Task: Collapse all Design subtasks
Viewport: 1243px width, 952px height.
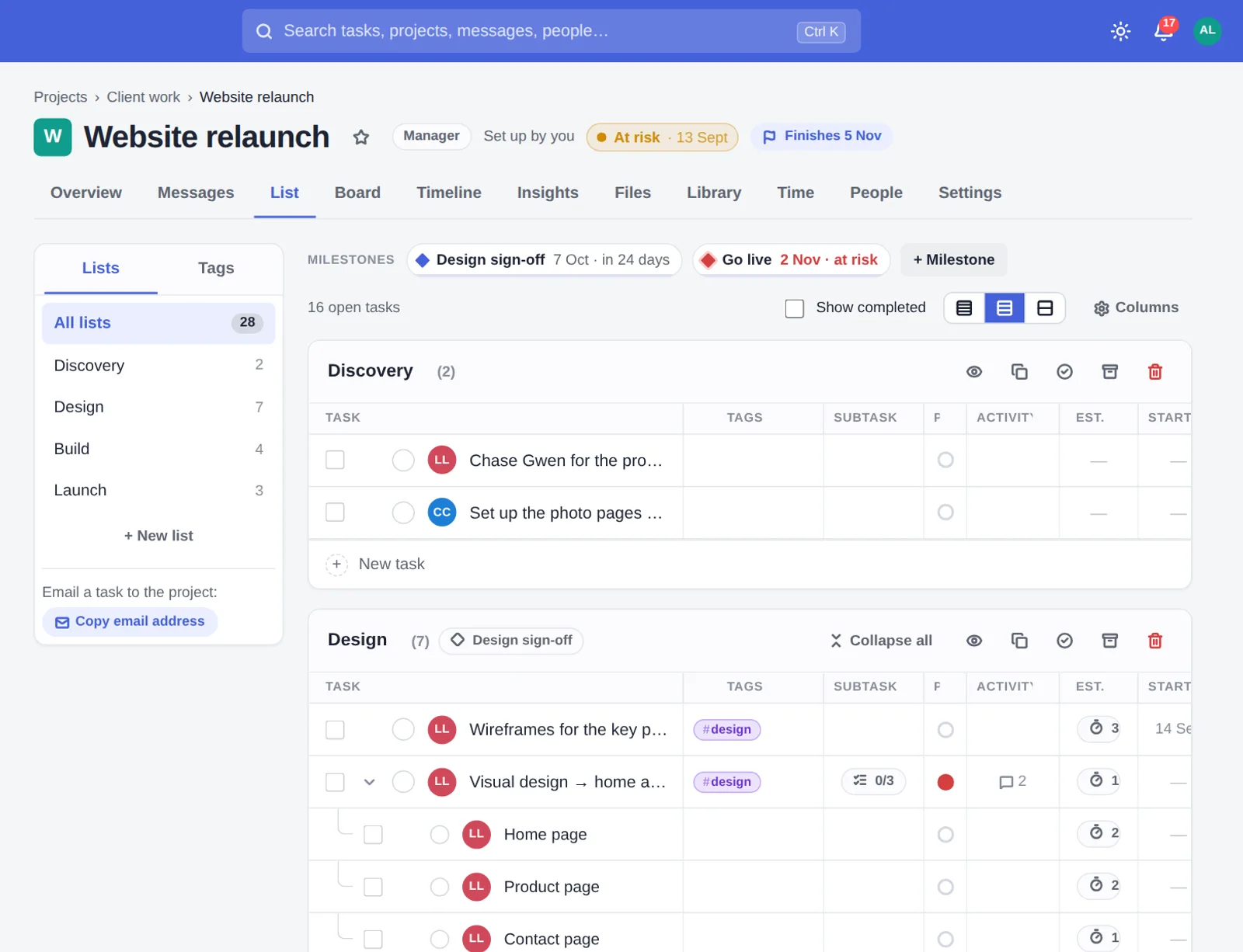Action: tap(881, 641)
